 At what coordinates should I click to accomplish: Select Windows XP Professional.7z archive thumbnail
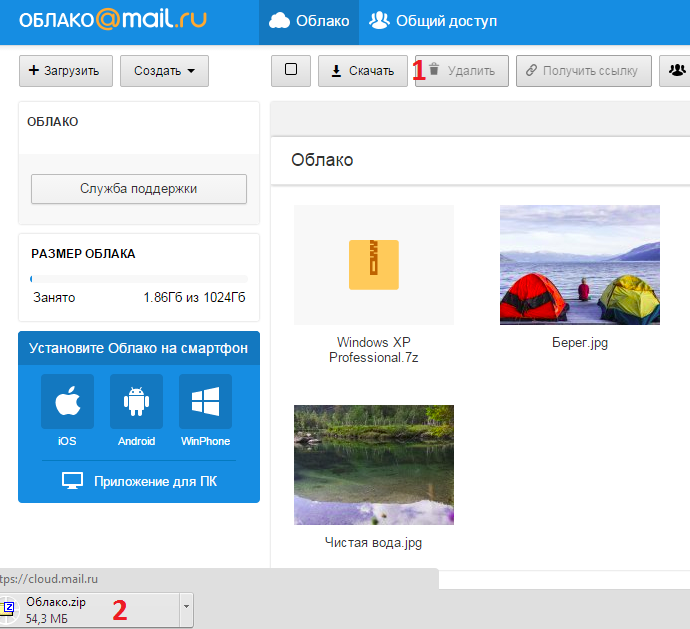374,265
